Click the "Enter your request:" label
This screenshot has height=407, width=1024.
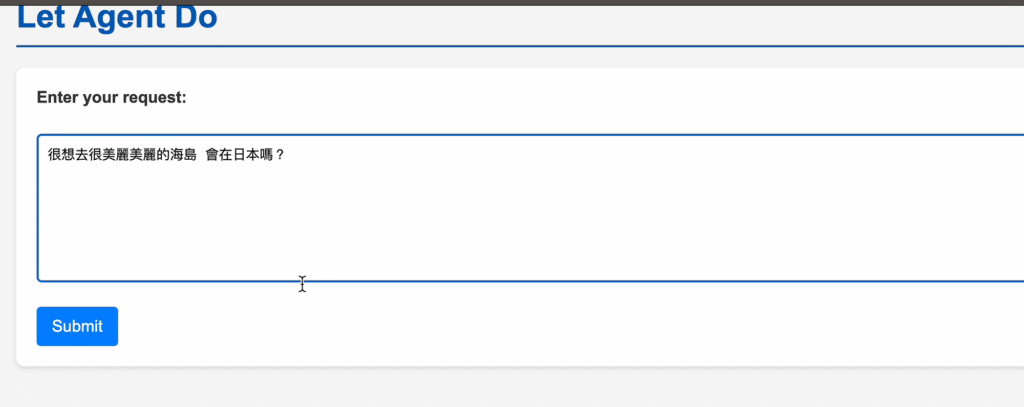pos(111,98)
